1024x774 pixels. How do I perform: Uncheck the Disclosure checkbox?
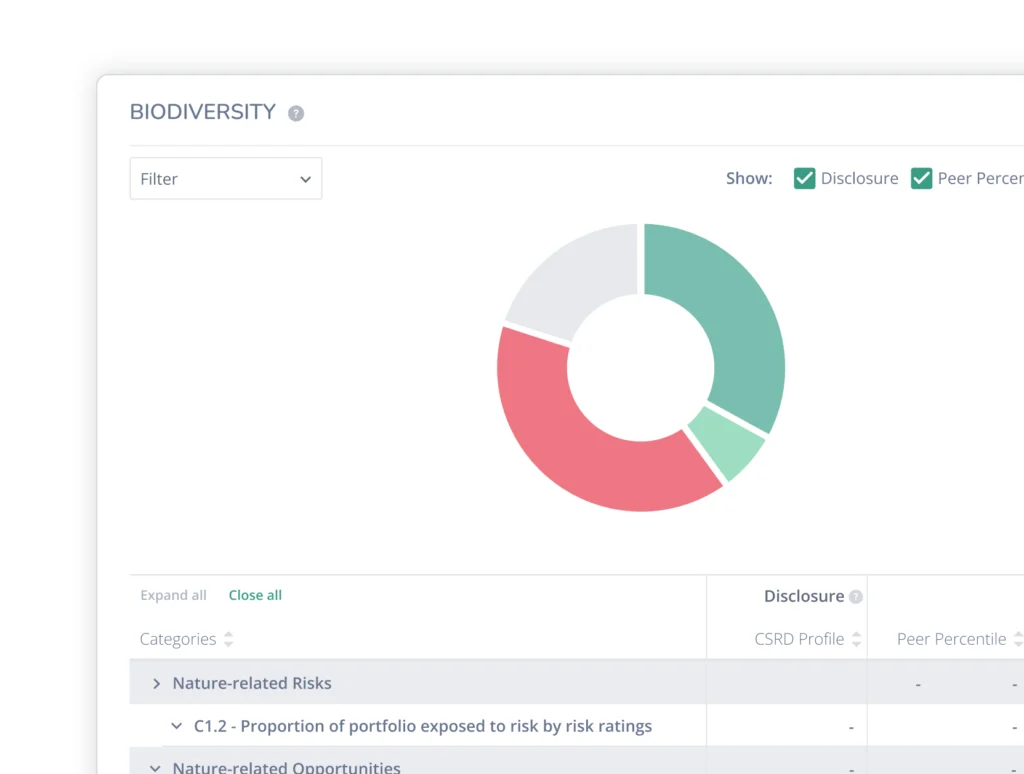(805, 179)
